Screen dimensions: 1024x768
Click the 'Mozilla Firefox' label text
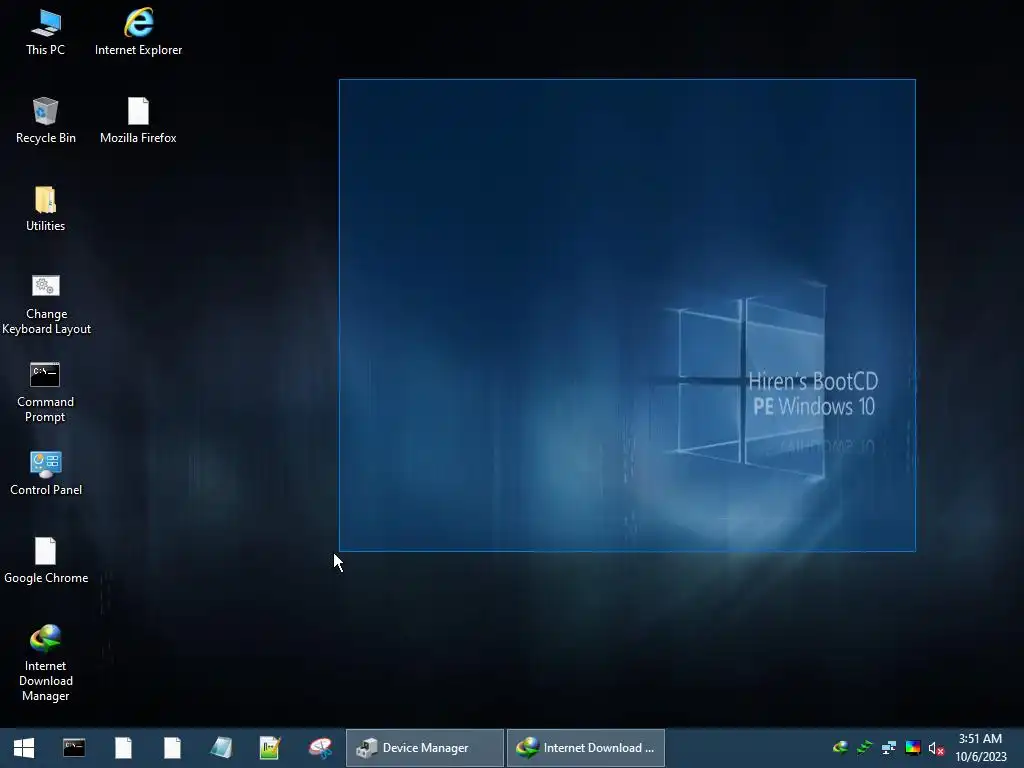click(x=138, y=138)
